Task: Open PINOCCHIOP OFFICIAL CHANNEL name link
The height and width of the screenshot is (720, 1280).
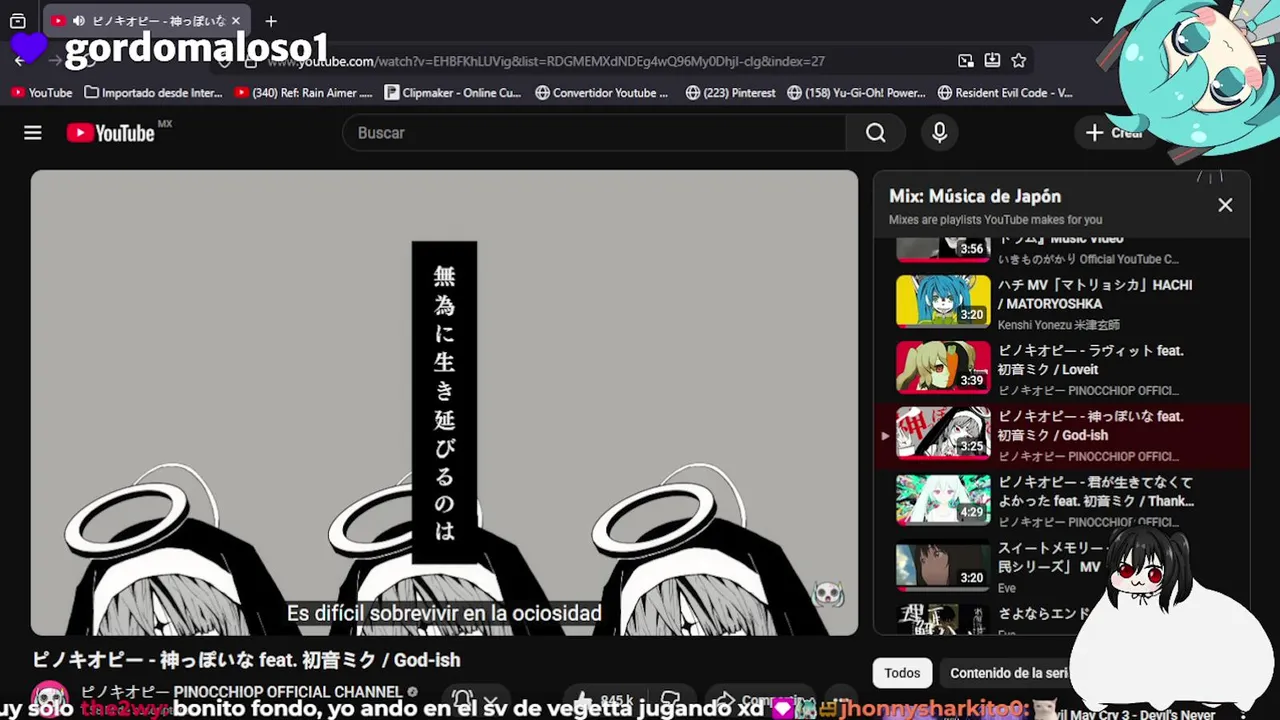Action: coord(241,692)
